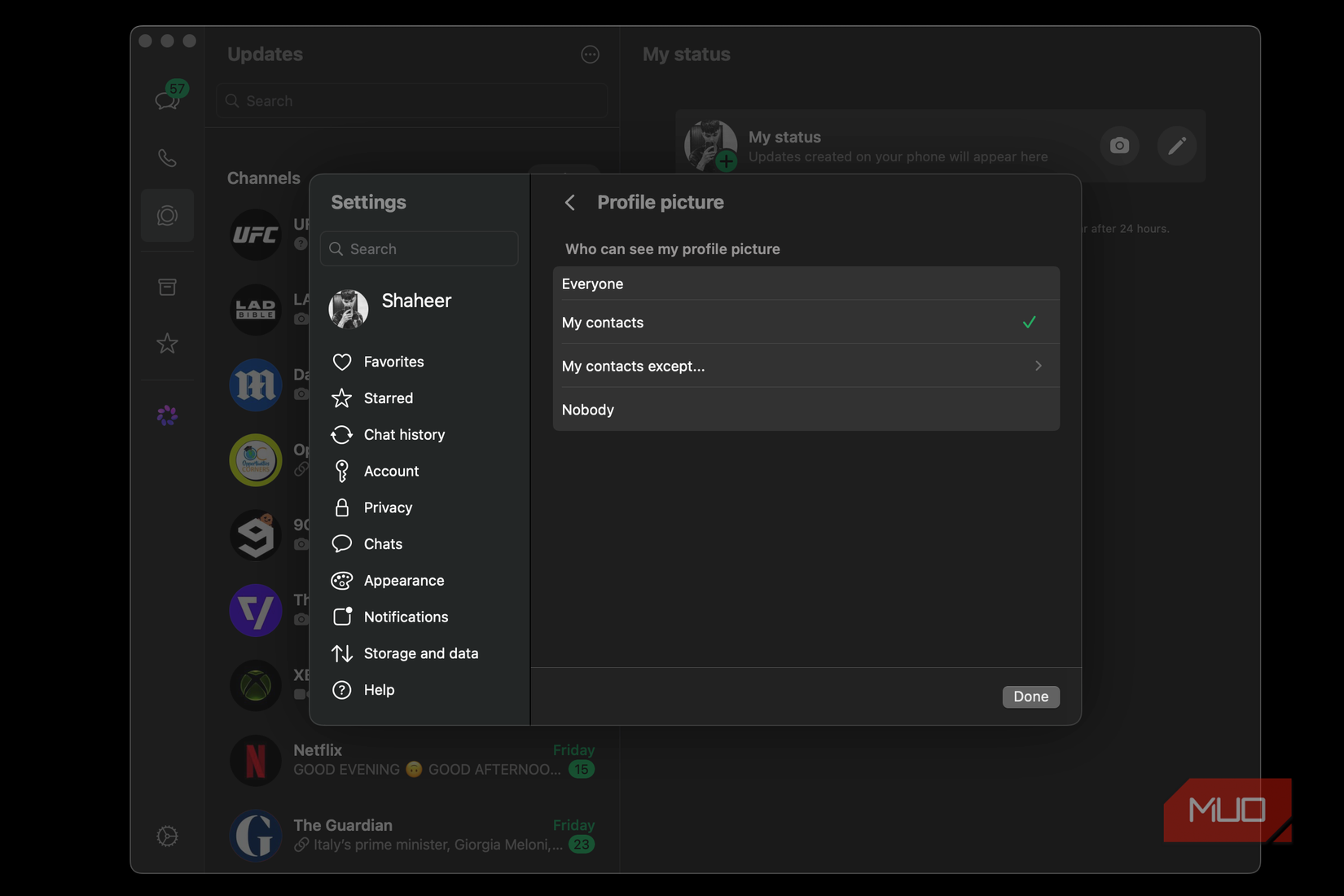Open the Updates status icon in sidebar
Image resolution: width=1344 pixels, height=896 pixels.
click(x=167, y=216)
